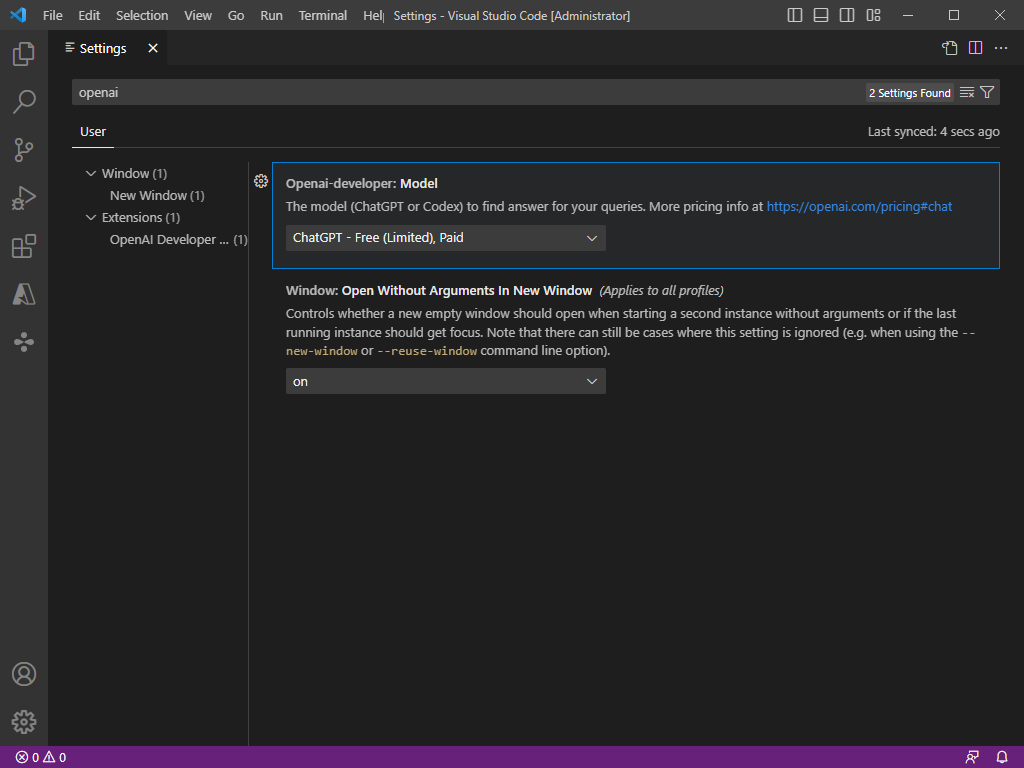Image resolution: width=1024 pixels, height=768 pixels.
Task: Click the --reuse-window code text
Action: tap(427, 351)
